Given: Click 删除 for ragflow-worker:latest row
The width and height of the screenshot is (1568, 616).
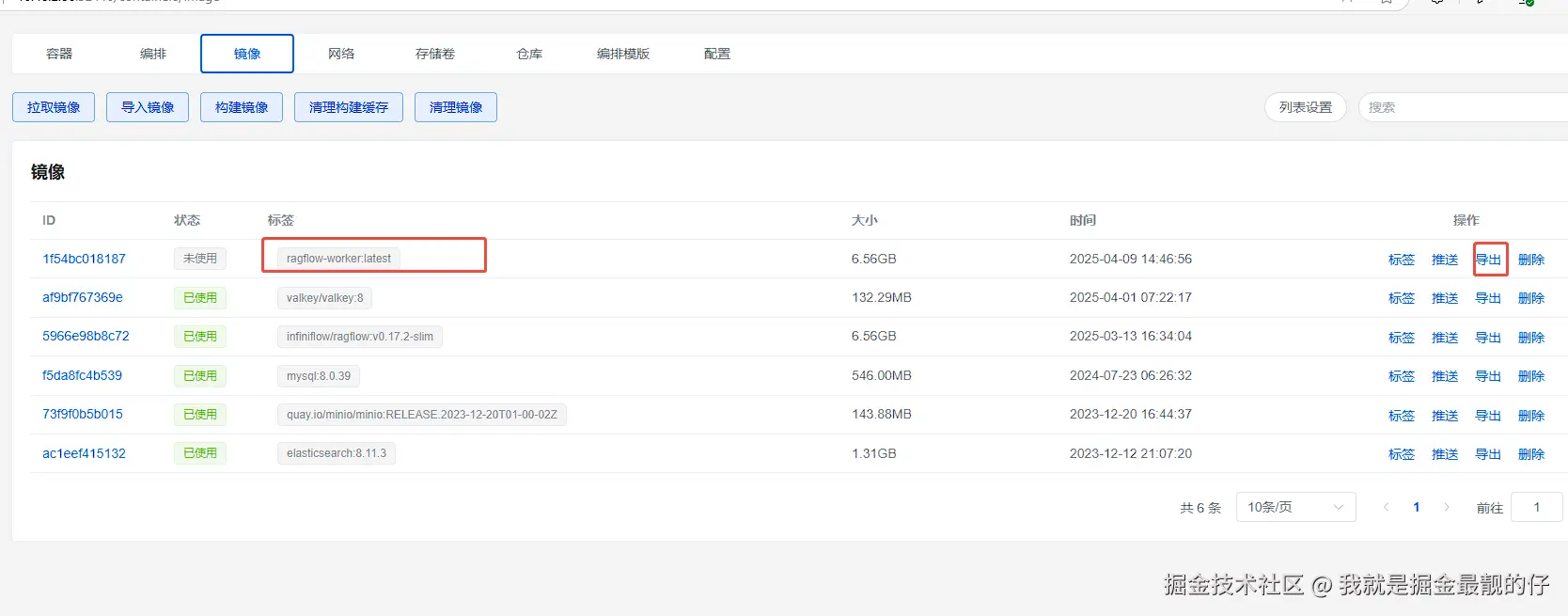Looking at the screenshot, I should pos(1531,260).
